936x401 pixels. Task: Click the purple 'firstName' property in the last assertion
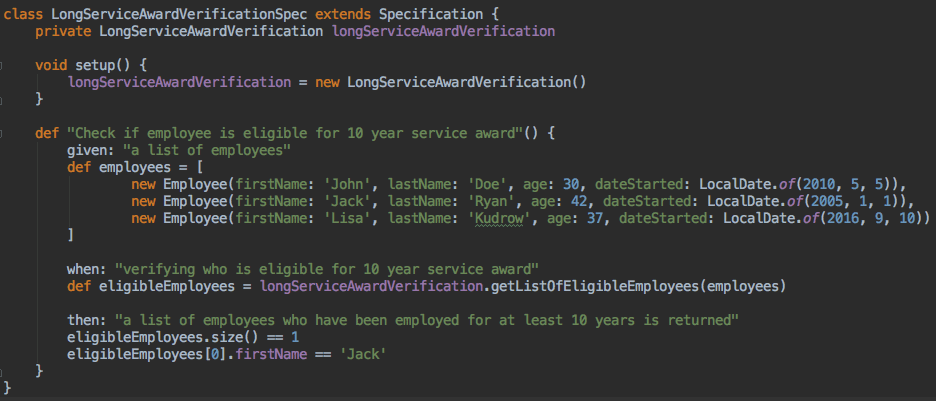[271, 354]
